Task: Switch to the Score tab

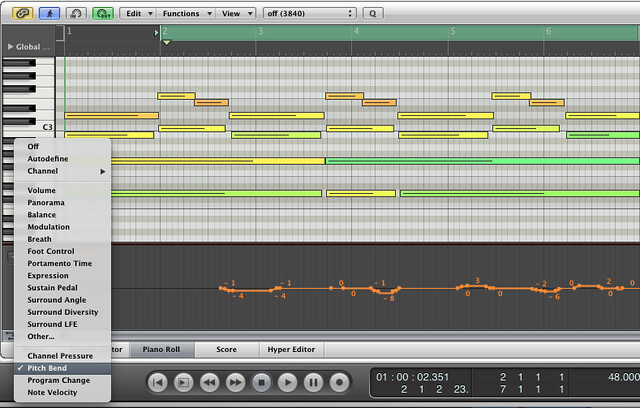Action: click(x=226, y=350)
